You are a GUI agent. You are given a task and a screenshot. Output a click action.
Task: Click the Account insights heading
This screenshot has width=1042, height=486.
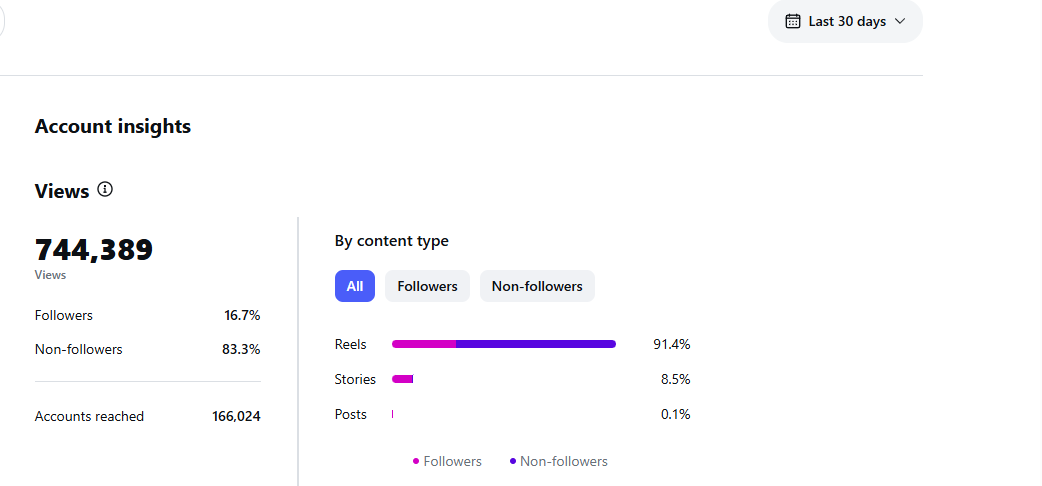point(113,126)
